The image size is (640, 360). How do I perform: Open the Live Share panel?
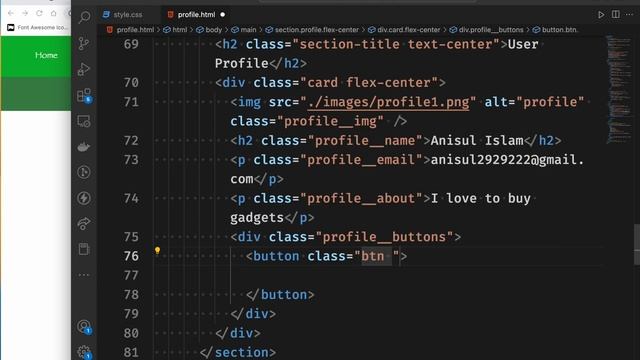[84, 224]
